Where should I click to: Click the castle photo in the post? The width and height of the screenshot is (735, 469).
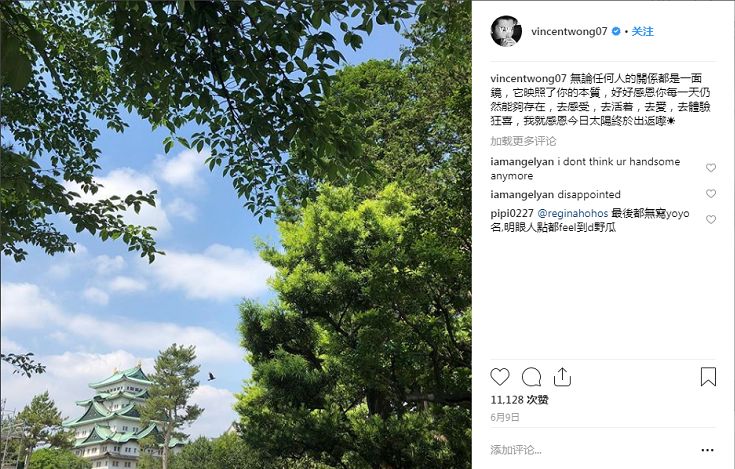tap(236, 234)
